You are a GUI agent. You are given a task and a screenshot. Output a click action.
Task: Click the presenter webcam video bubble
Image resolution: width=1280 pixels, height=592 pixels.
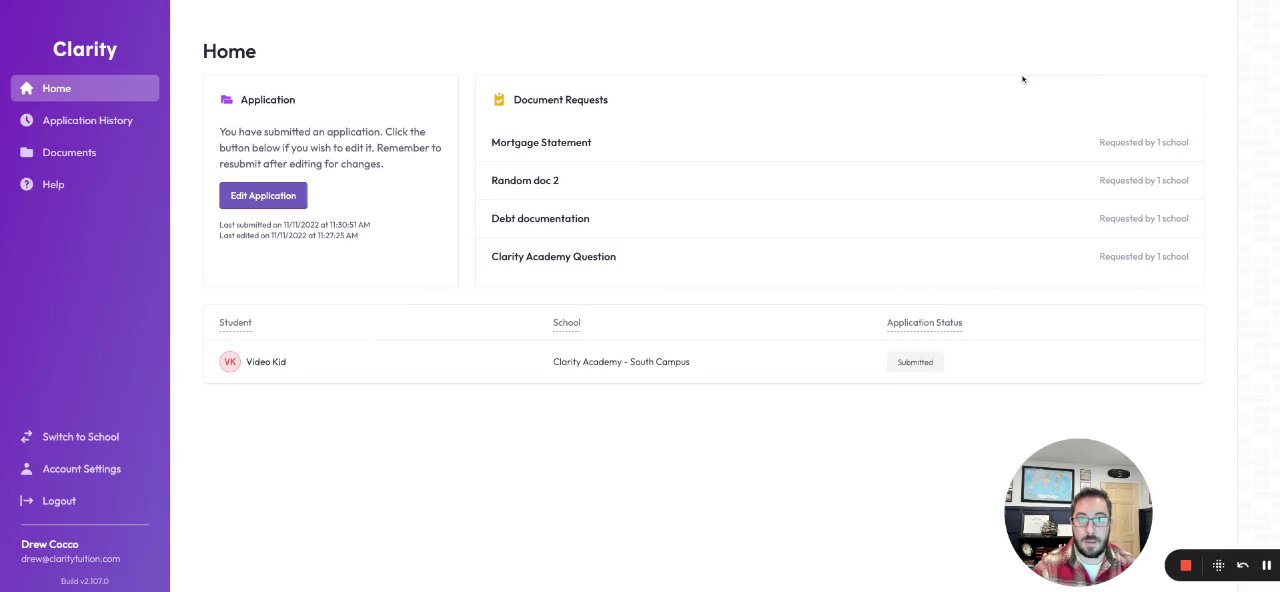click(x=1078, y=512)
